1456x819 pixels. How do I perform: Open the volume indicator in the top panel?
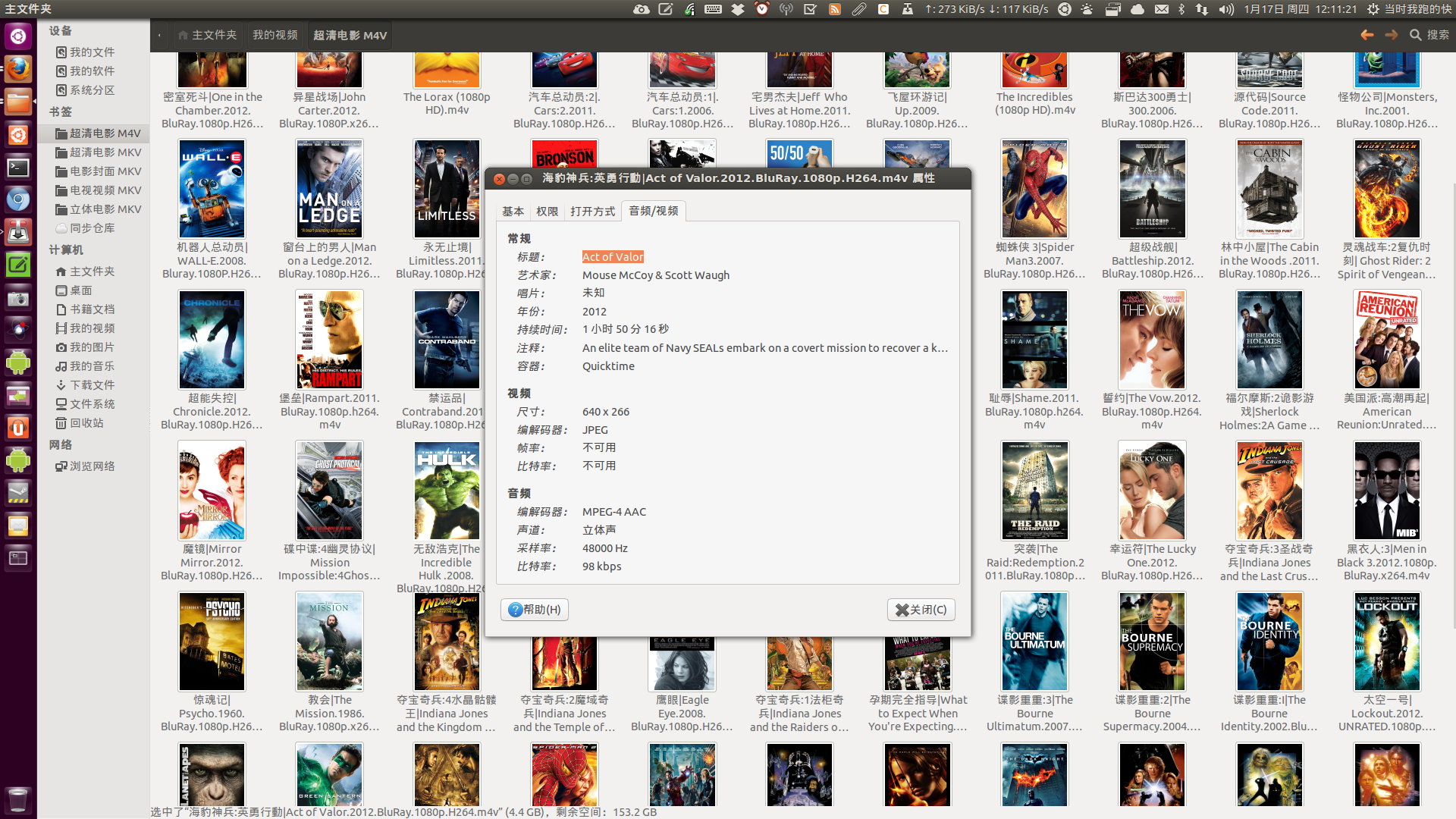1226,9
